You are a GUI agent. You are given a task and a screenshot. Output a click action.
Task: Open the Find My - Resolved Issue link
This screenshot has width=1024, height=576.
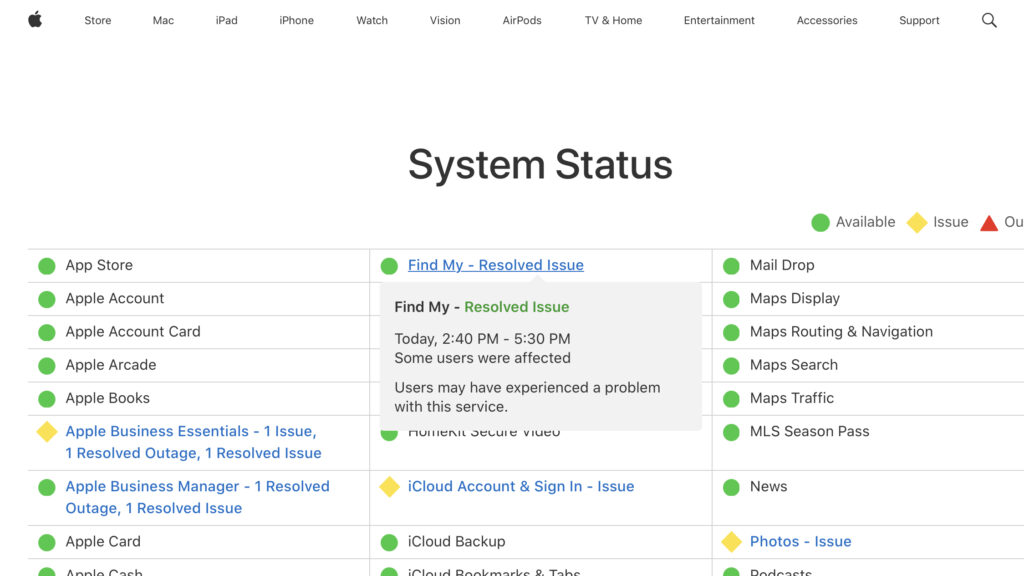[x=495, y=264]
